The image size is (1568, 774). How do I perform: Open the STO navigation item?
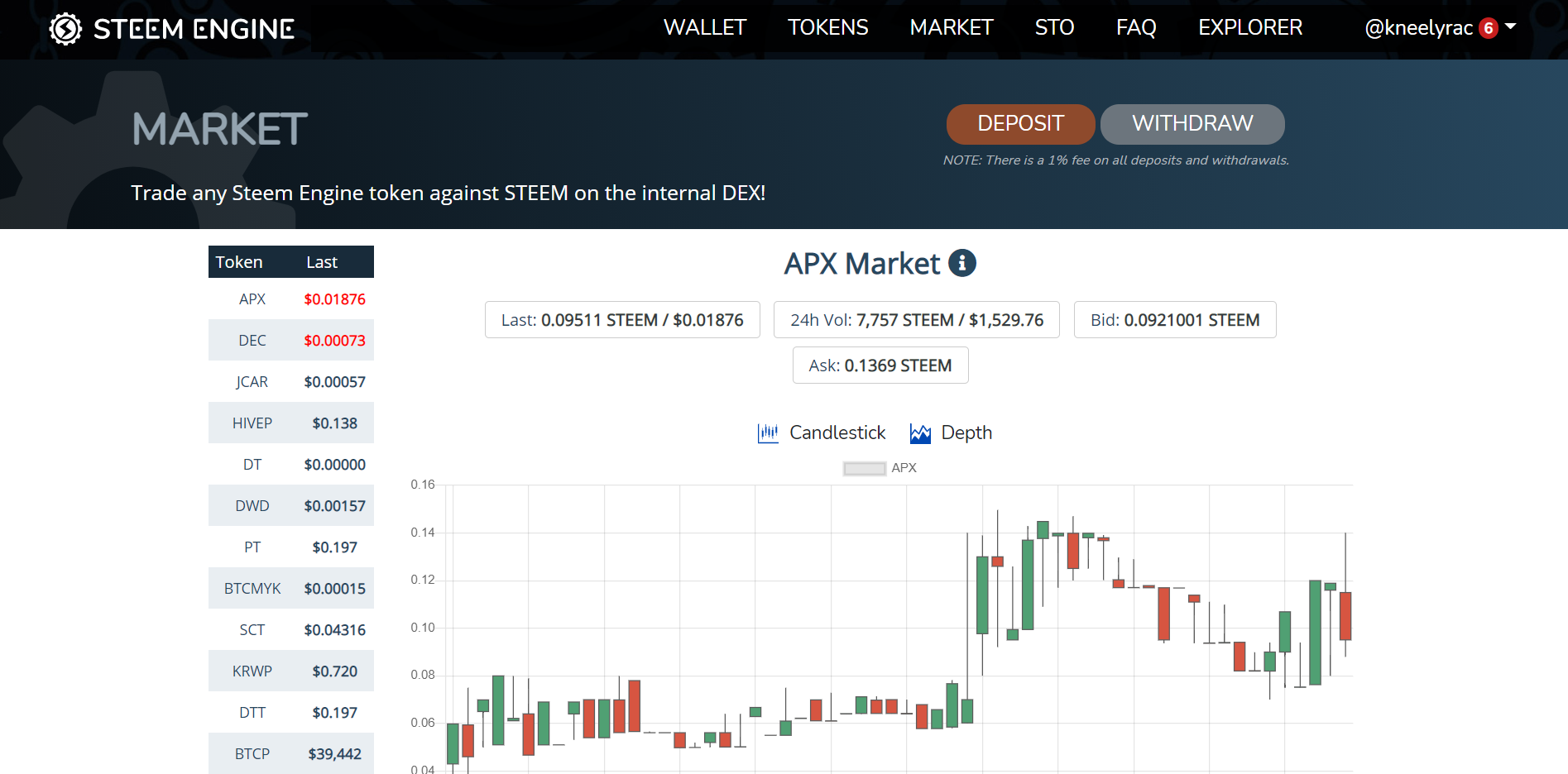[1055, 27]
